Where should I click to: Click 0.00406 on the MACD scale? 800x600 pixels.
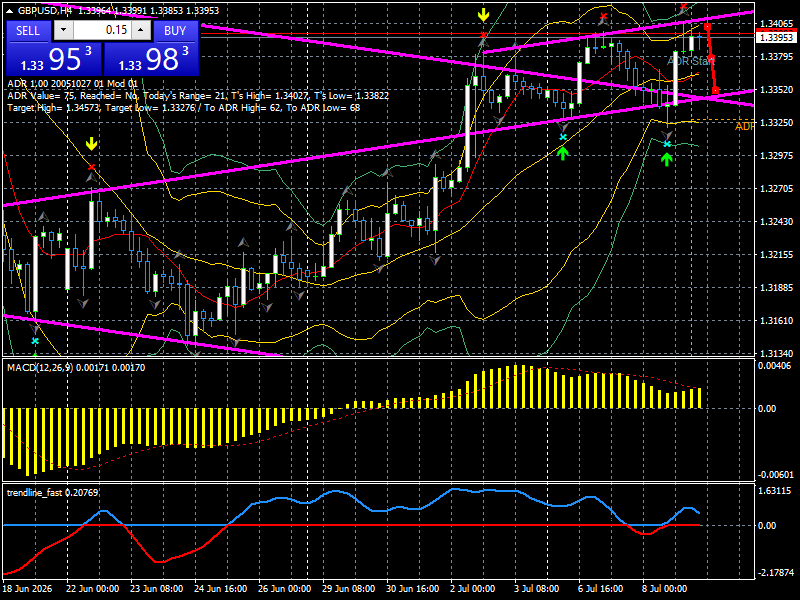[x=774, y=365]
